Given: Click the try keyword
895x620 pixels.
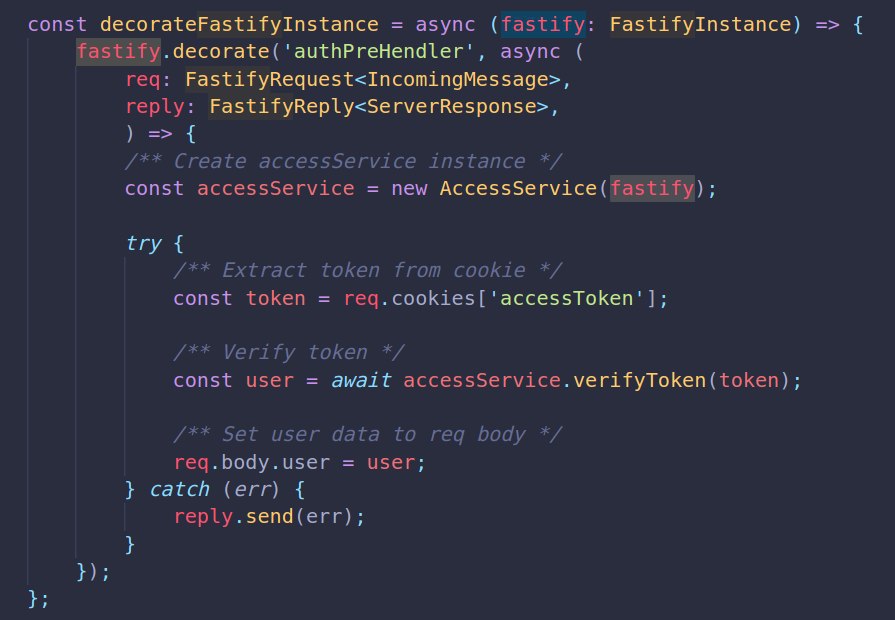Looking at the screenshot, I should (143, 244).
